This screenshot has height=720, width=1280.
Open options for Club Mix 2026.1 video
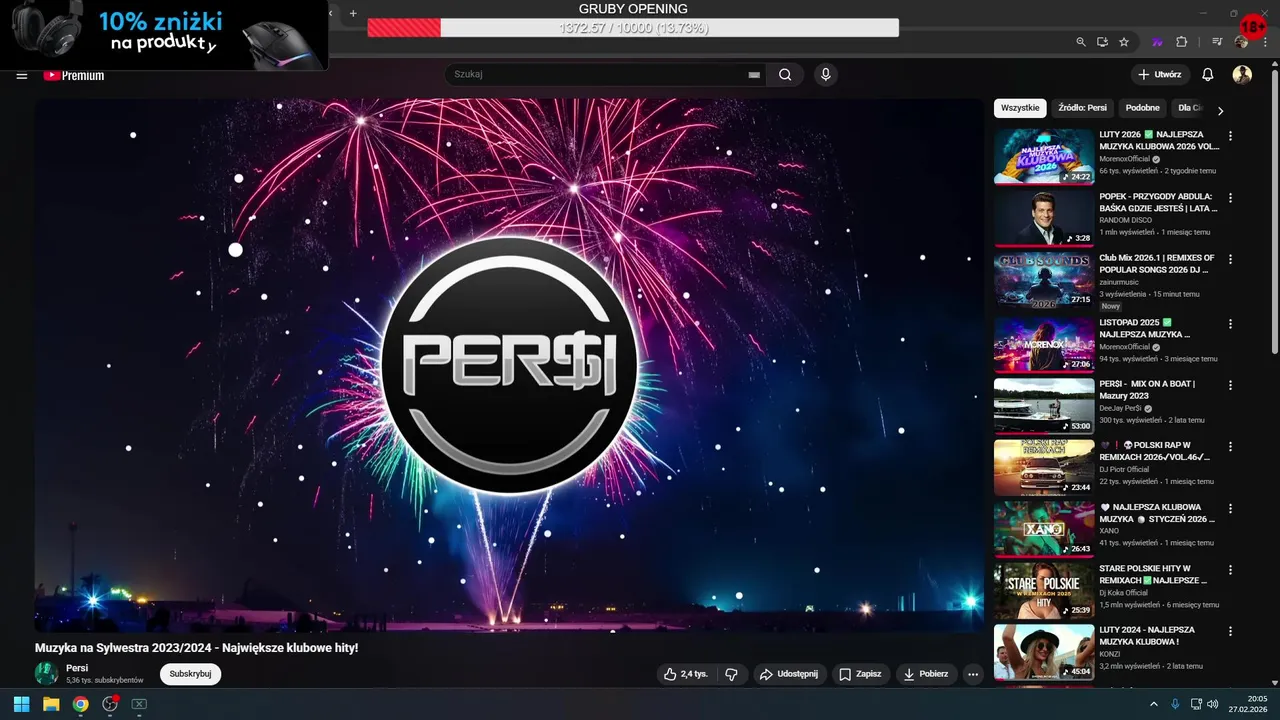coord(1231,260)
